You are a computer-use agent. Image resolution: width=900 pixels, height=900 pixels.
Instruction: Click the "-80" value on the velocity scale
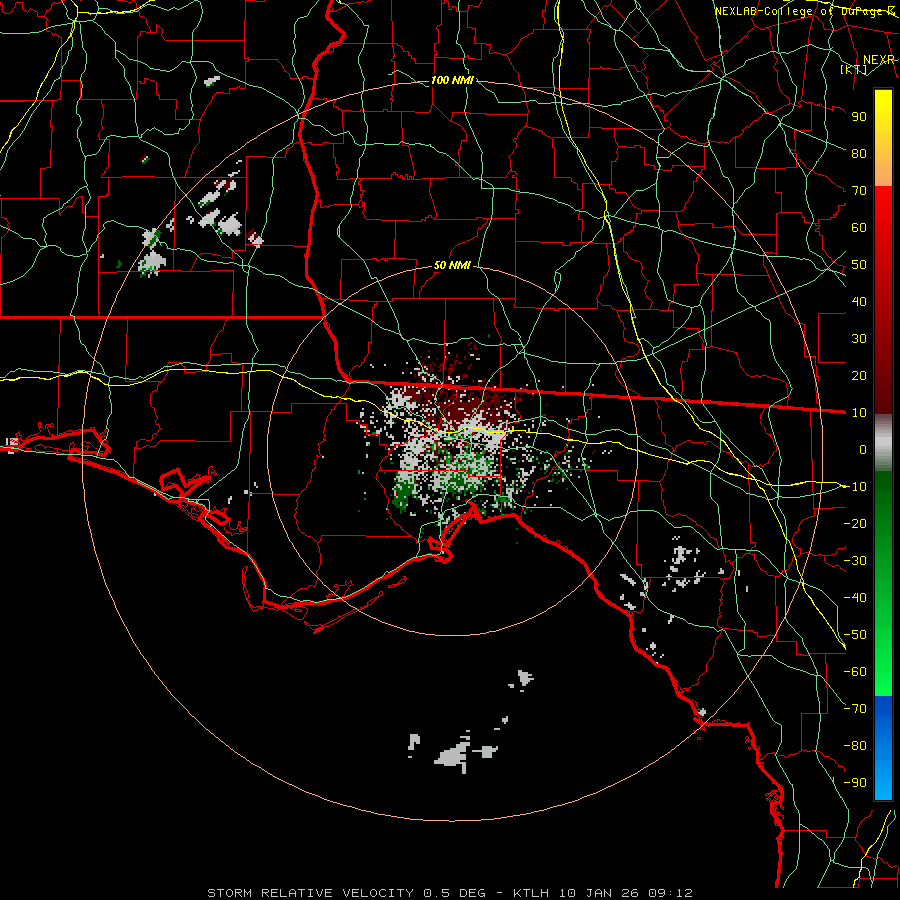click(x=855, y=746)
